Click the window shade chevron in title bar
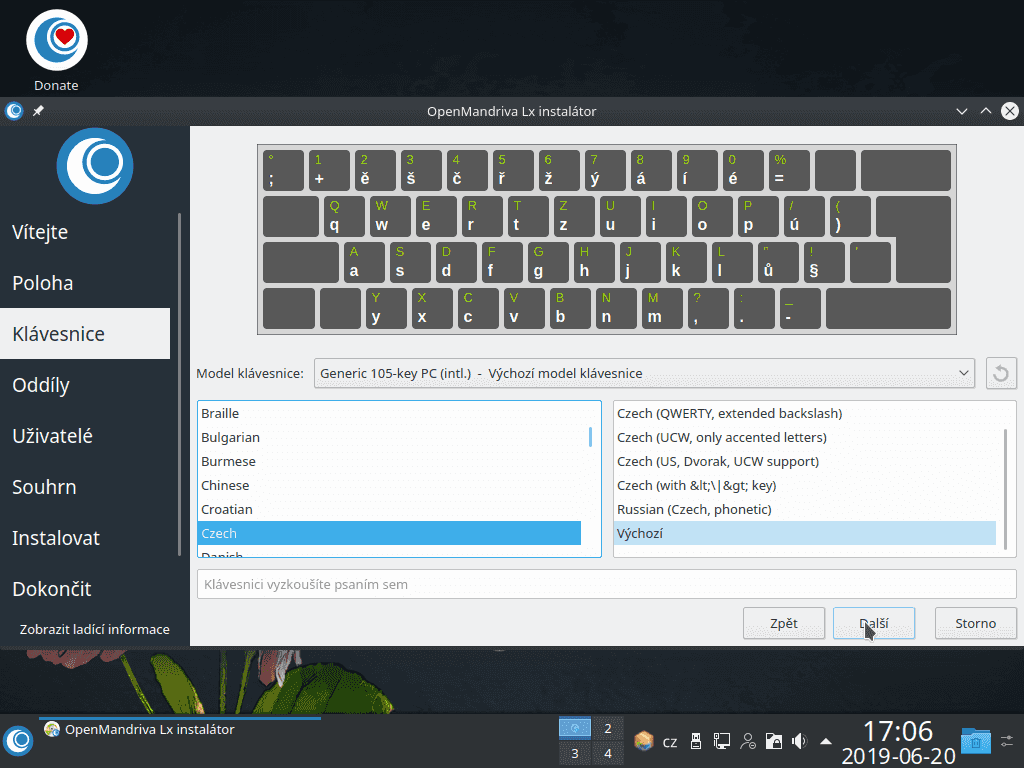This screenshot has width=1024, height=768. pos(961,111)
